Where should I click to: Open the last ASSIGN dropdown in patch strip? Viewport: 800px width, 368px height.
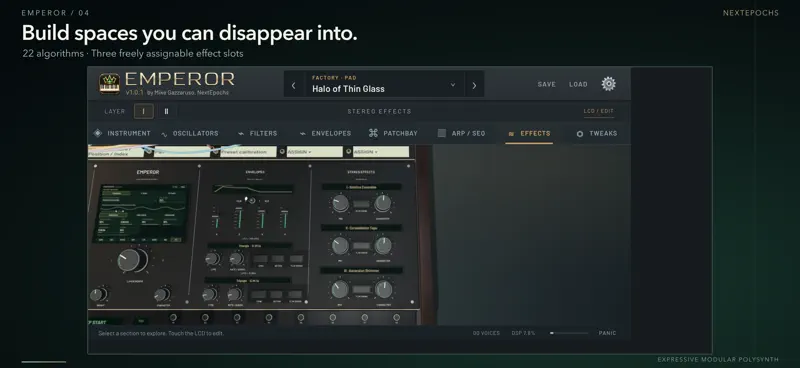click(381, 152)
